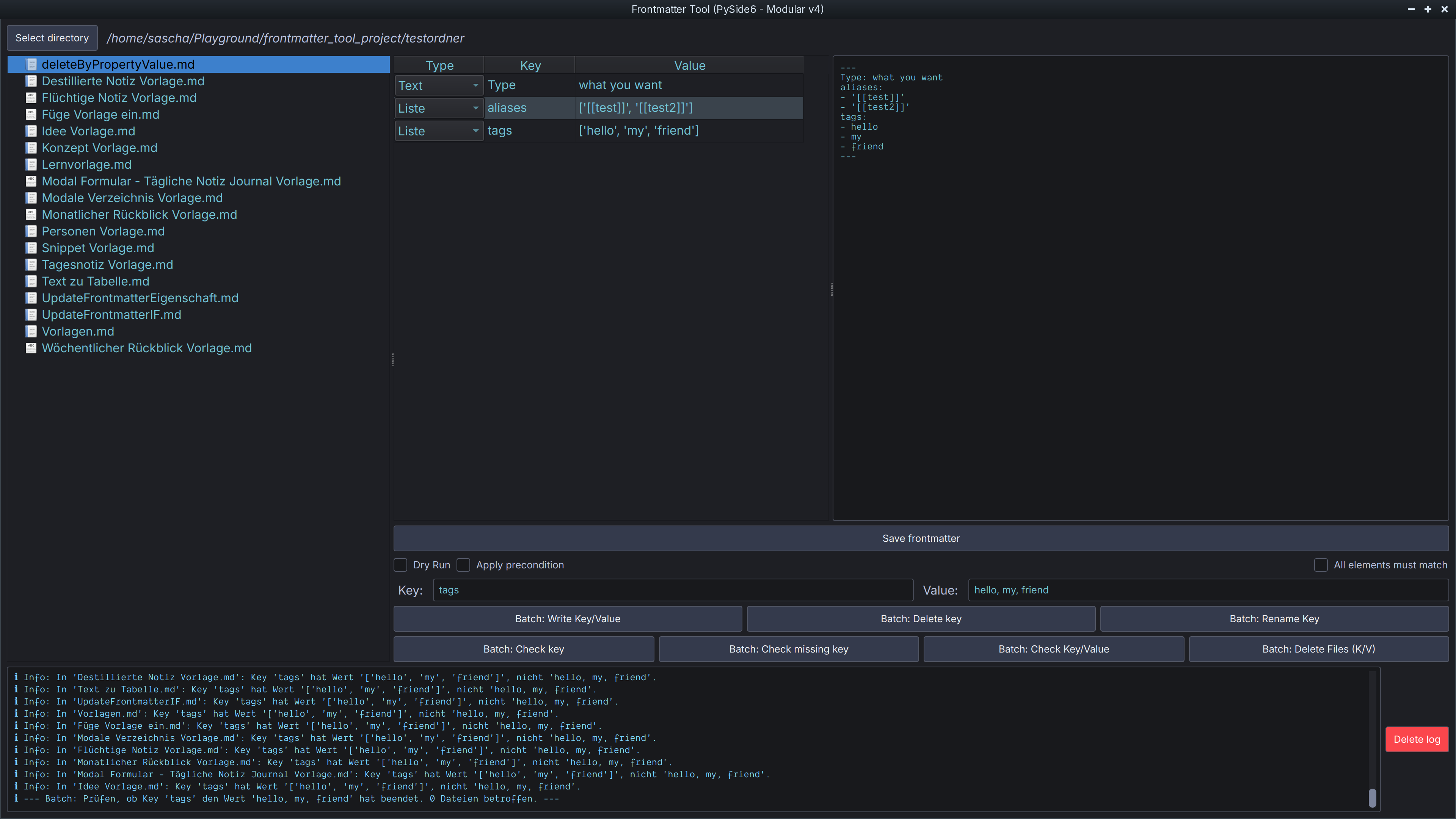This screenshot has width=1456, height=819.
Task: Click file icon beside Konzept Vorlage.md
Action: 31,148
